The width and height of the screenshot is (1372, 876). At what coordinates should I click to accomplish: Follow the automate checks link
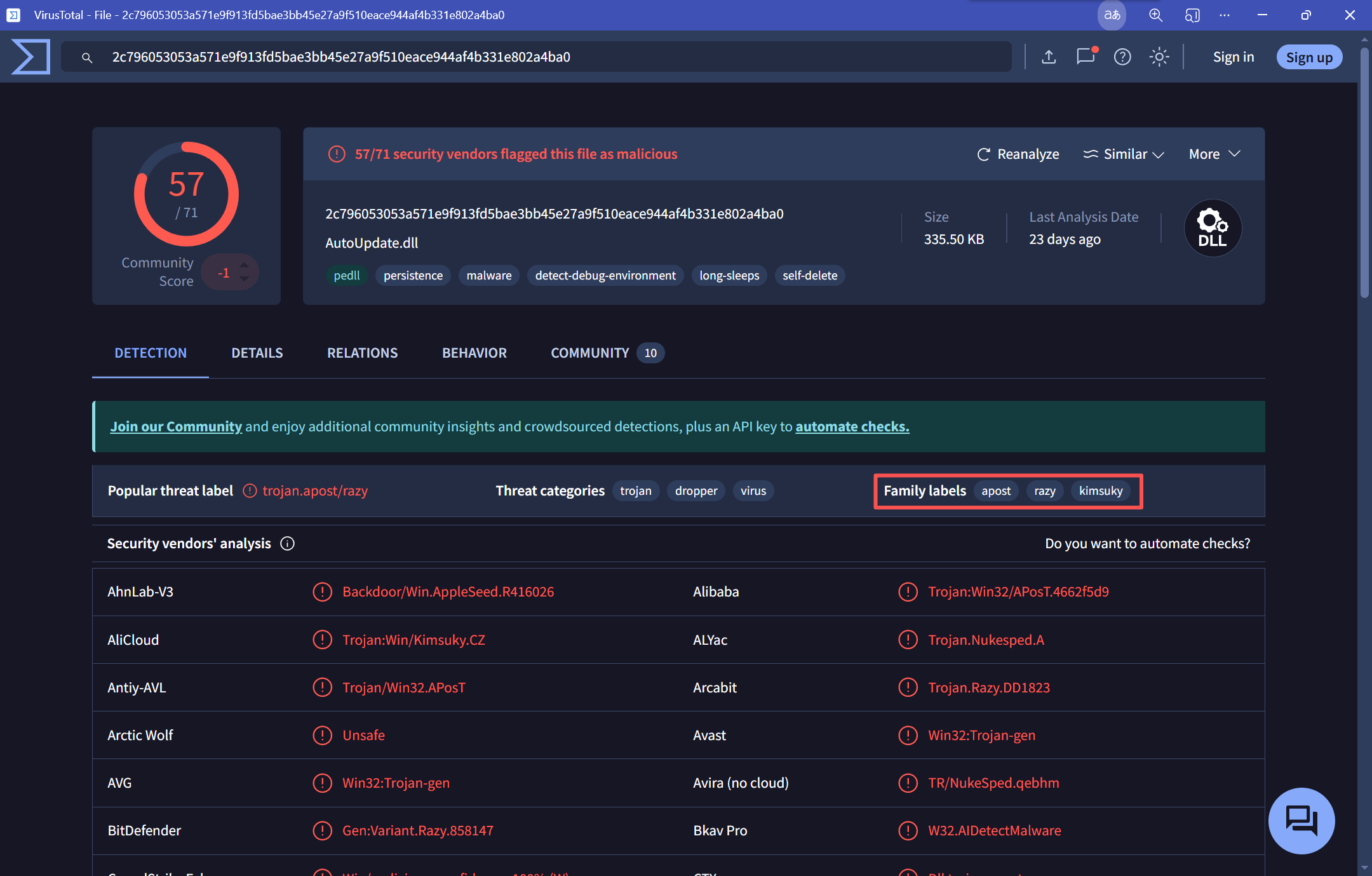pos(852,427)
